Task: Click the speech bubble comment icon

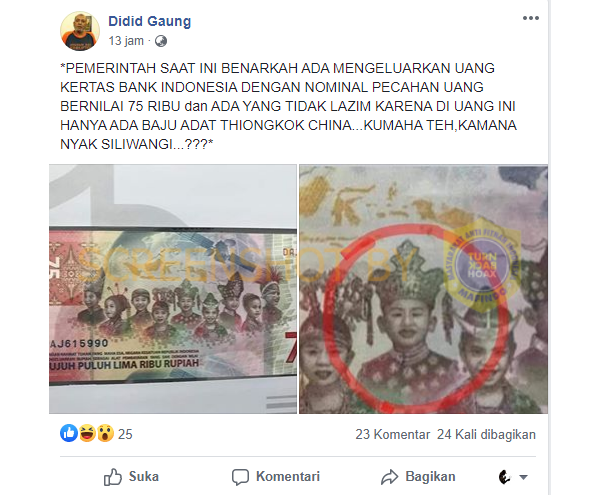Action: [240, 477]
